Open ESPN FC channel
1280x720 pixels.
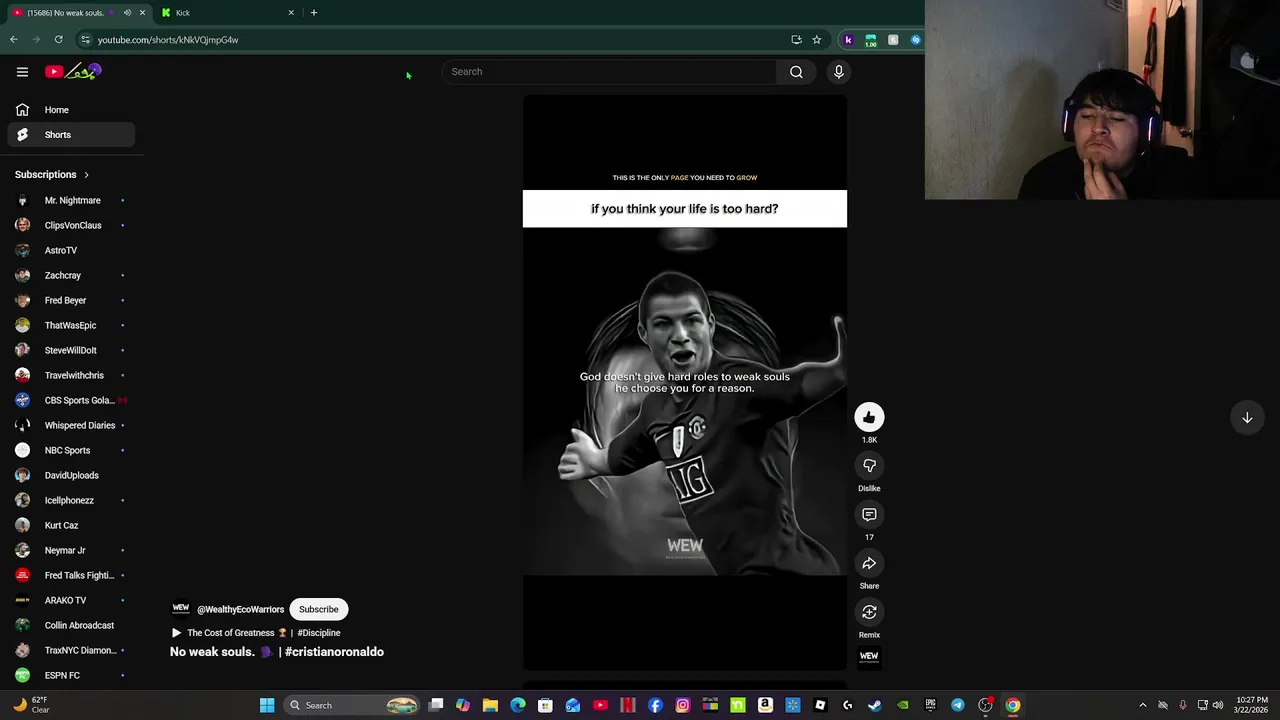[71, 675]
